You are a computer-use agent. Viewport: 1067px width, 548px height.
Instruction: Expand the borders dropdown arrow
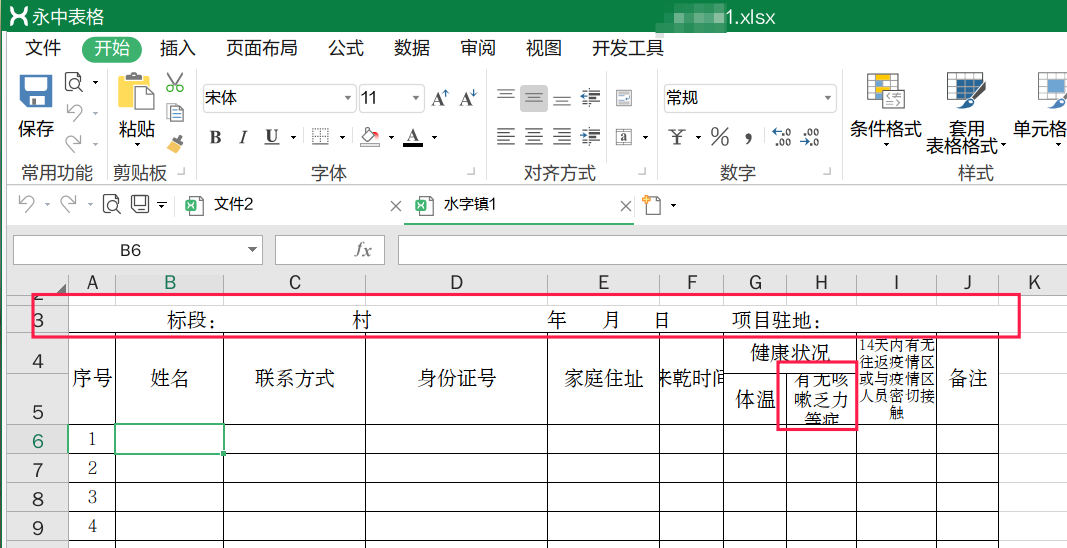(x=342, y=138)
